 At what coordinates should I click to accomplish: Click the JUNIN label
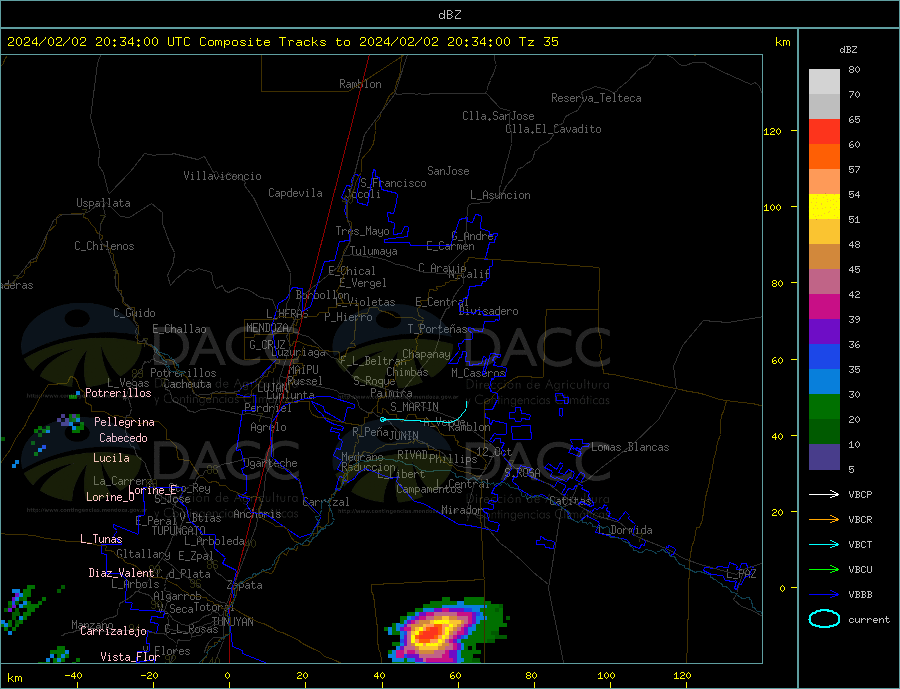pos(404,436)
